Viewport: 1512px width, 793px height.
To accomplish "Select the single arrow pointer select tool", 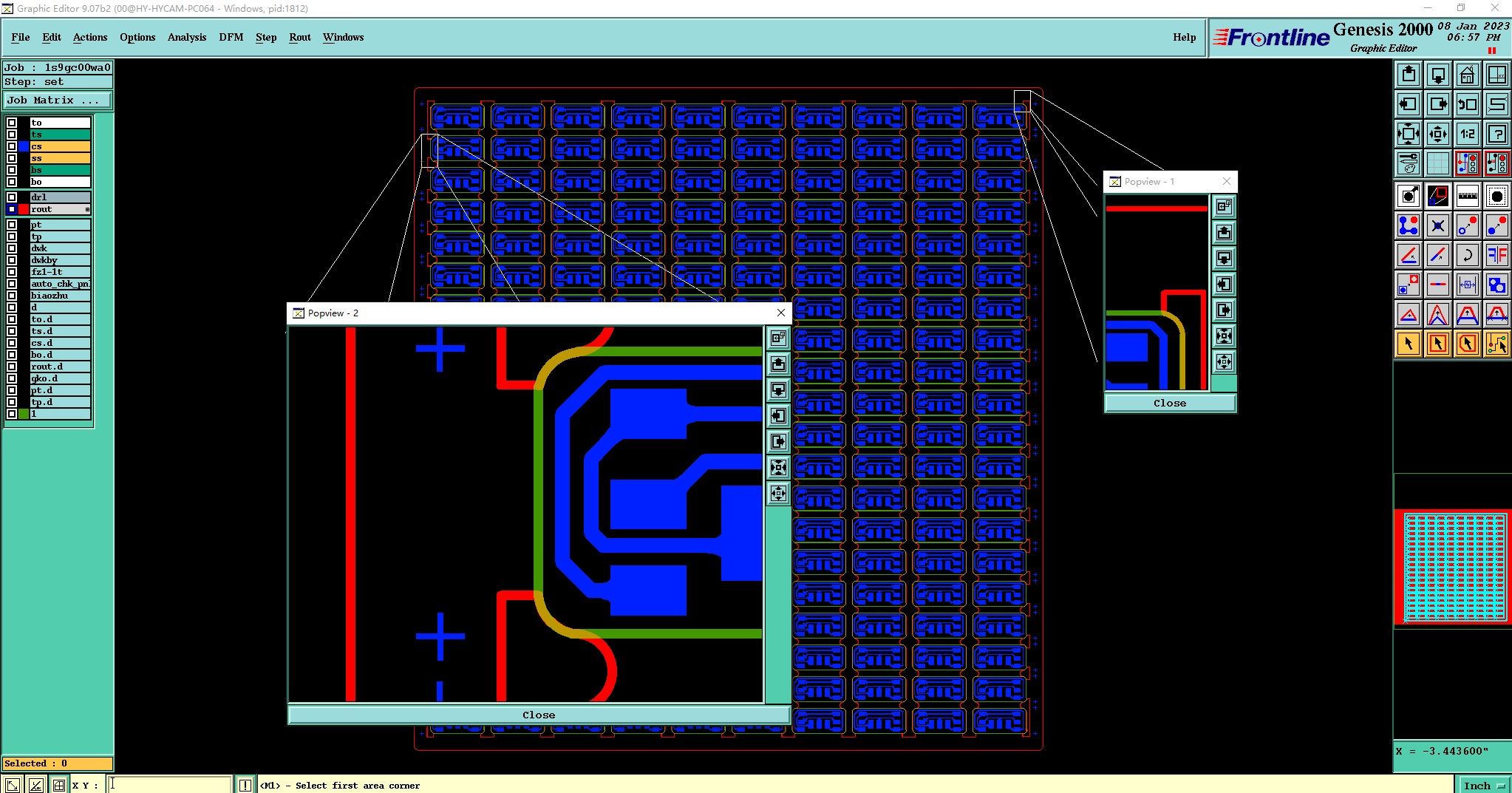I will [x=1409, y=344].
